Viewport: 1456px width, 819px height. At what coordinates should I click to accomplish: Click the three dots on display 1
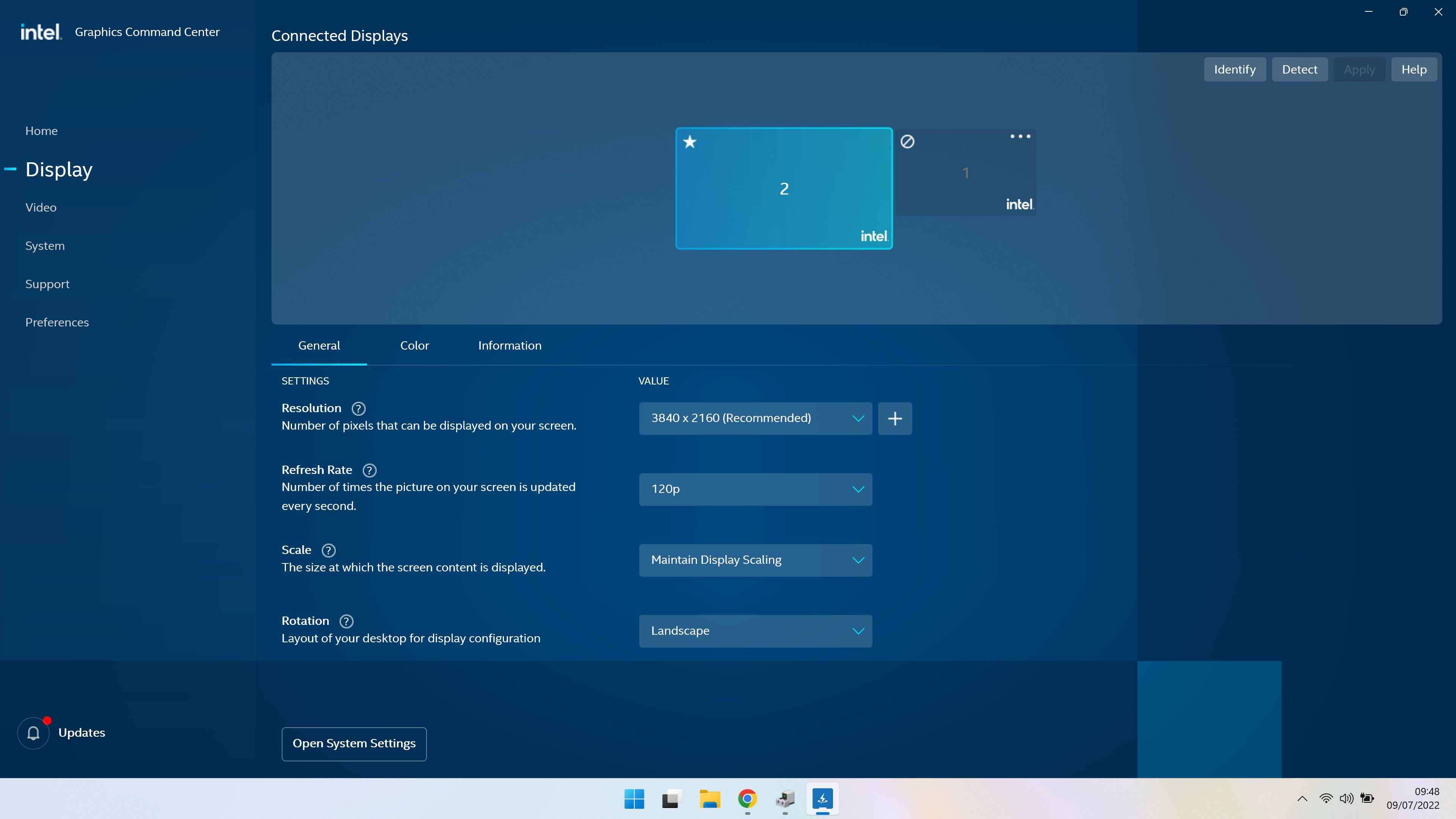[1020, 136]
